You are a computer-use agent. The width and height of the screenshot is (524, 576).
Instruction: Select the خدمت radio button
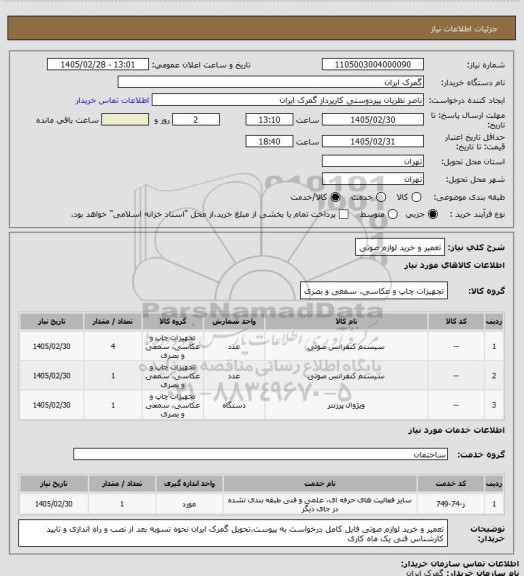click(x=381, y=197)
